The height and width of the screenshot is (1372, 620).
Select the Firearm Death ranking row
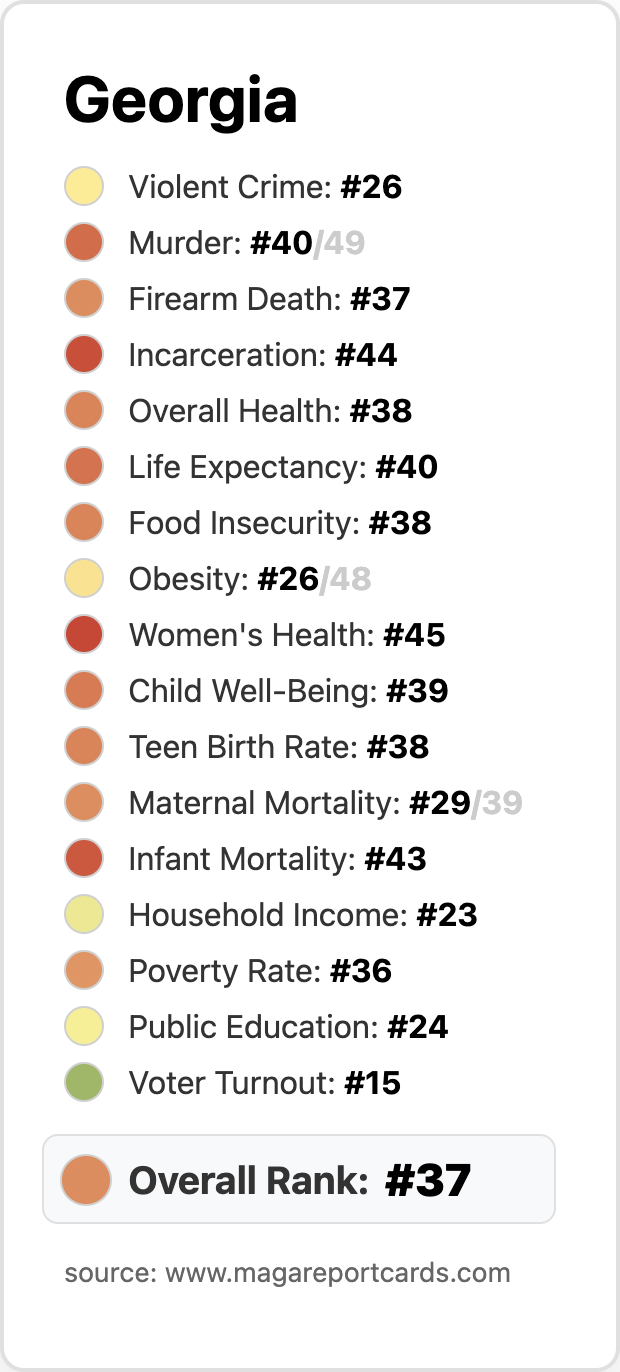(x=238, y=299)
